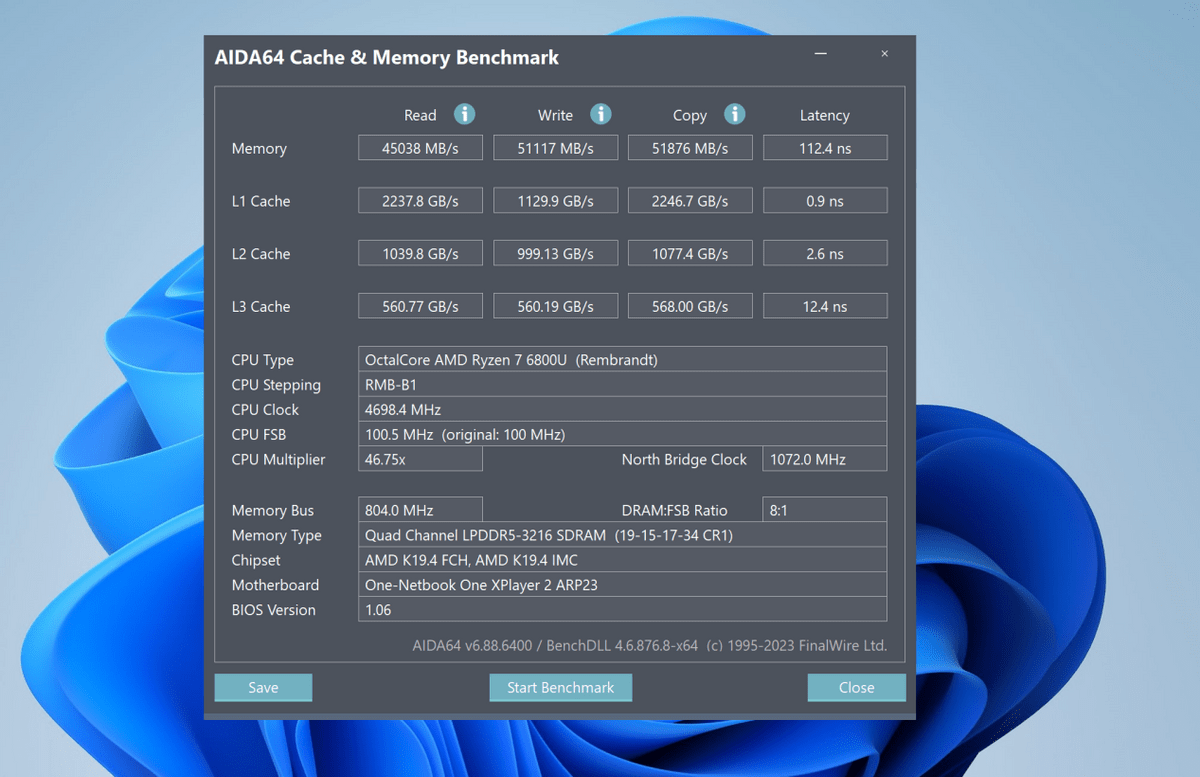Save the benchmark results
1200x777 pixels.
263,687
